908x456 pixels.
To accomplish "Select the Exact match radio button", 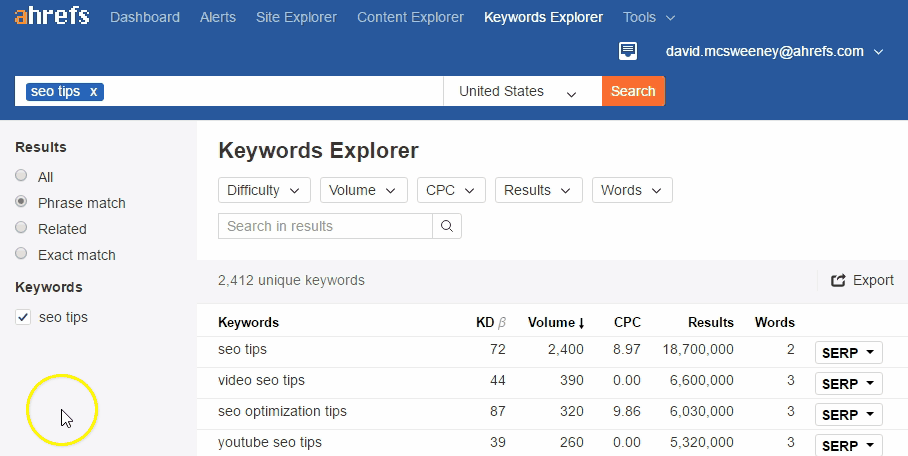I will click(21, 253).
